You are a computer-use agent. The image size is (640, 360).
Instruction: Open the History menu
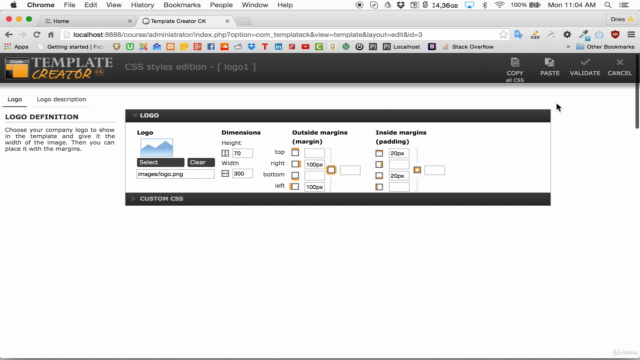(x=142, y=5)
